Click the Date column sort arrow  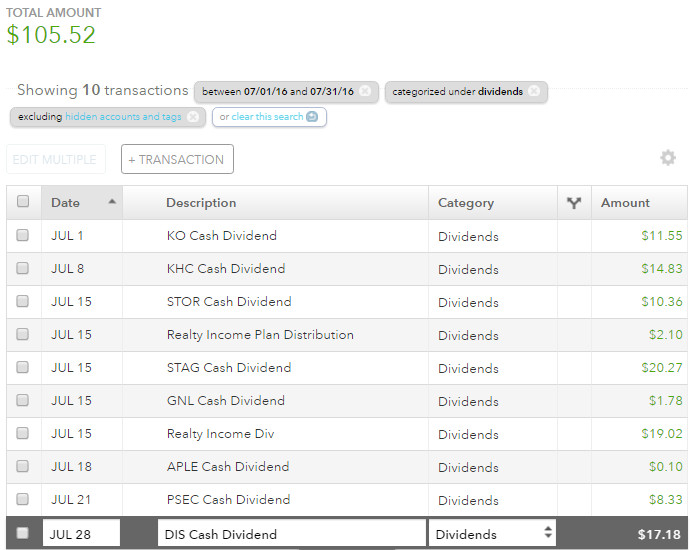pos(111,202)
